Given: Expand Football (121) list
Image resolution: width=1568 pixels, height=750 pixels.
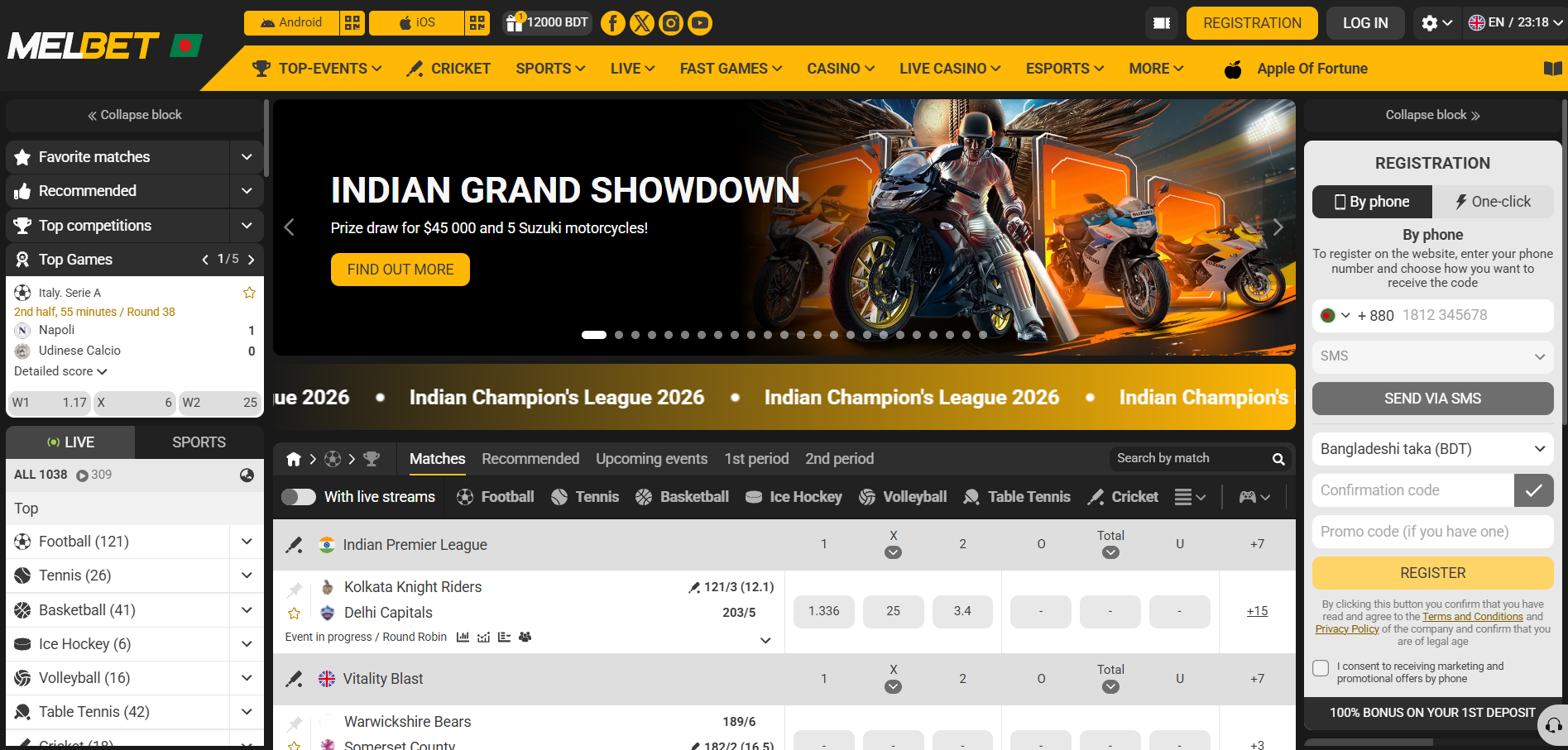Looking at the screenshot, I should [x=247, y=542].
